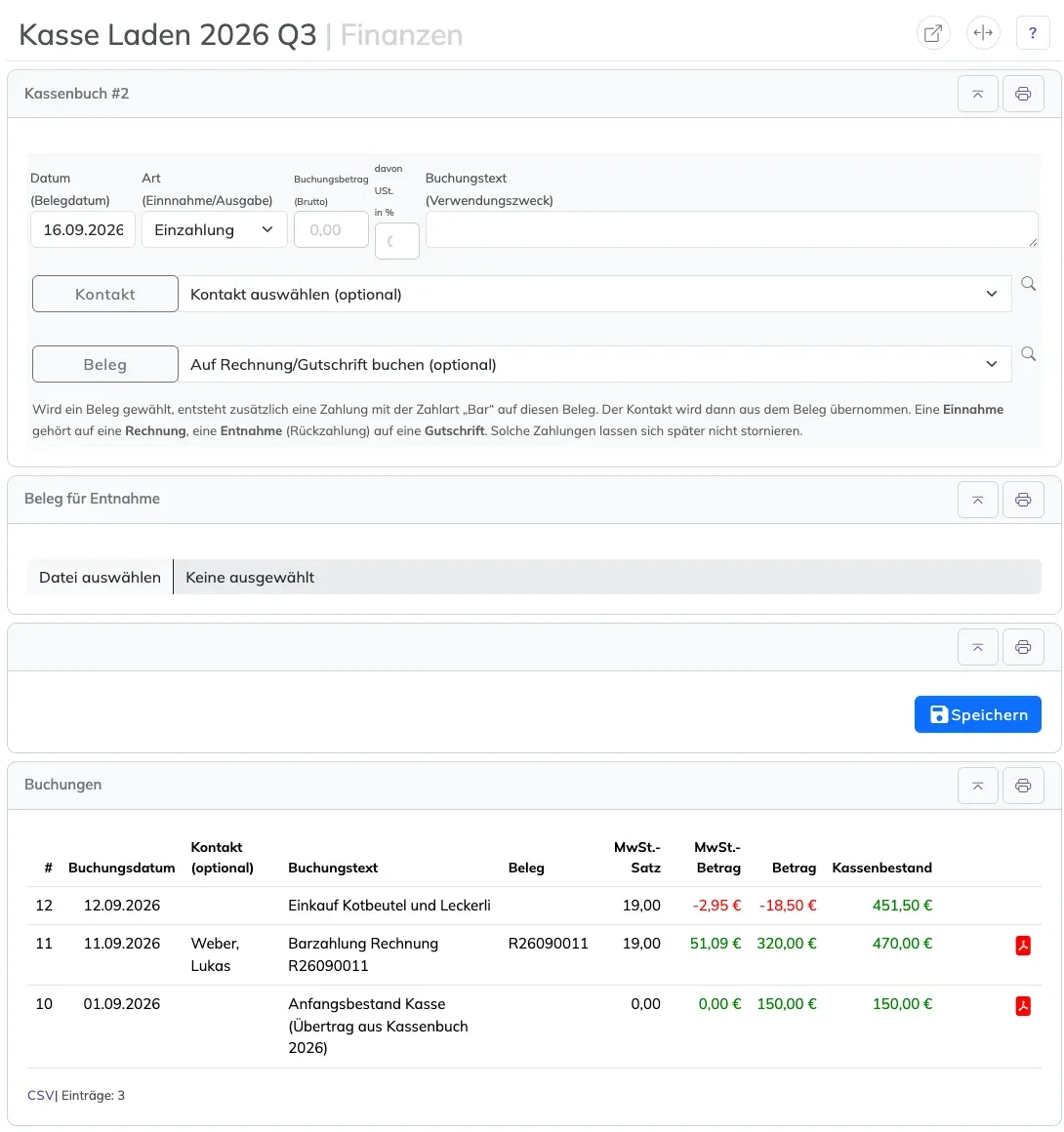
Task: Click booking text Einkauf Kotbeutel und Leckerli
Action: 389,906
